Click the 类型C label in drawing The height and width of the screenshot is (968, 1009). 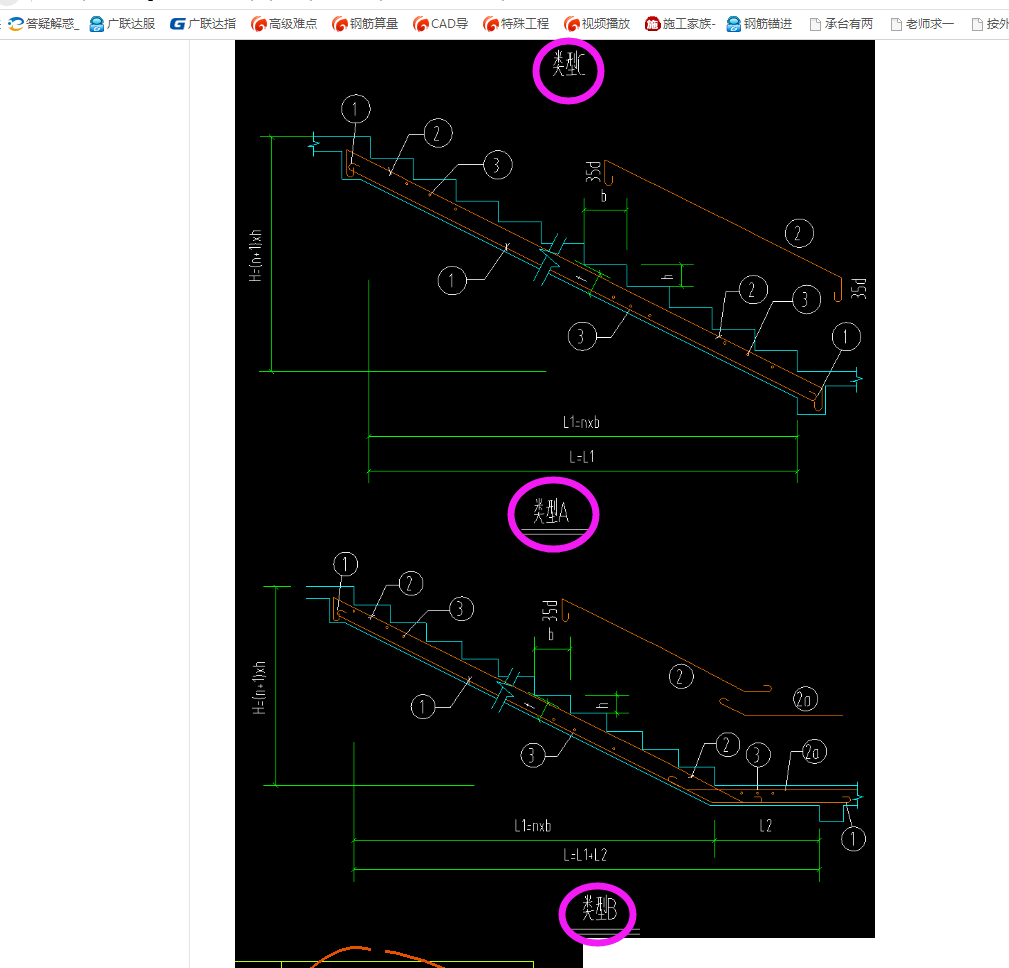point(568,64)
